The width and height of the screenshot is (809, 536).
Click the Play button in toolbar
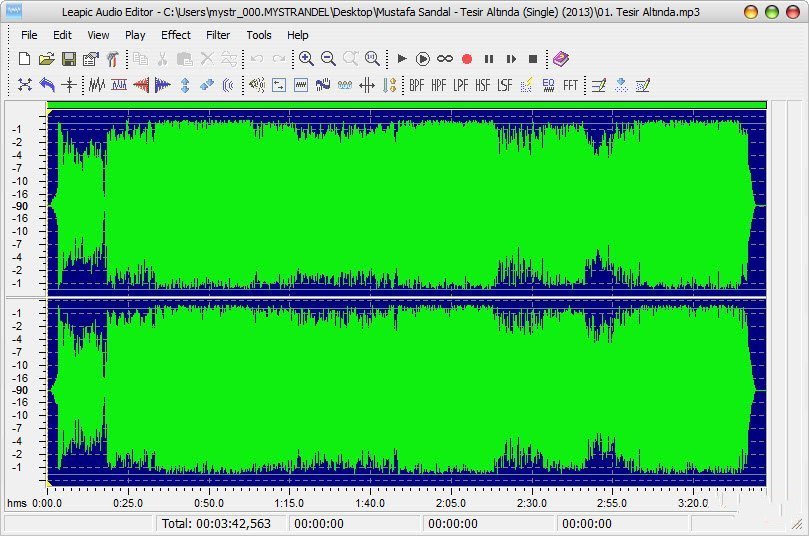click(x=401, y=59)
